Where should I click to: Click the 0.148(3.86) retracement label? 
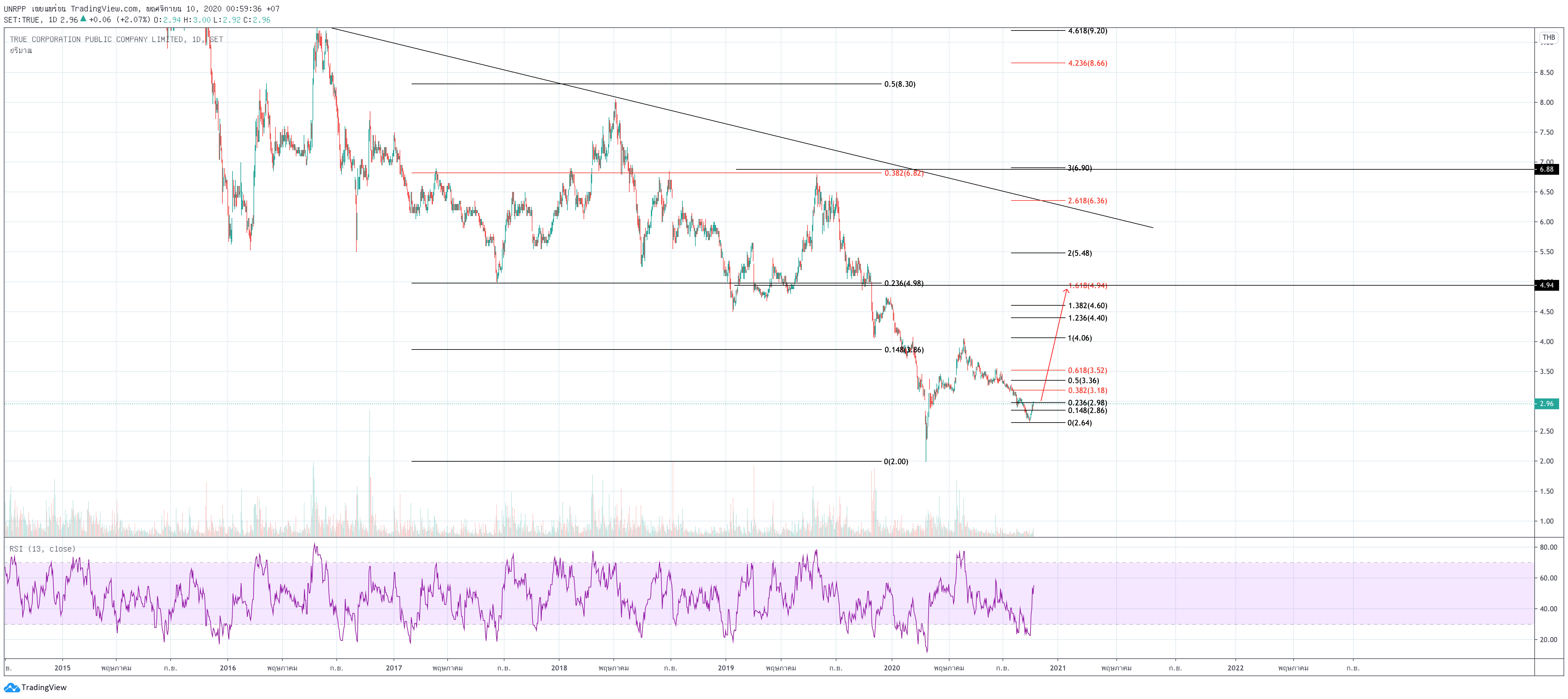904,349
